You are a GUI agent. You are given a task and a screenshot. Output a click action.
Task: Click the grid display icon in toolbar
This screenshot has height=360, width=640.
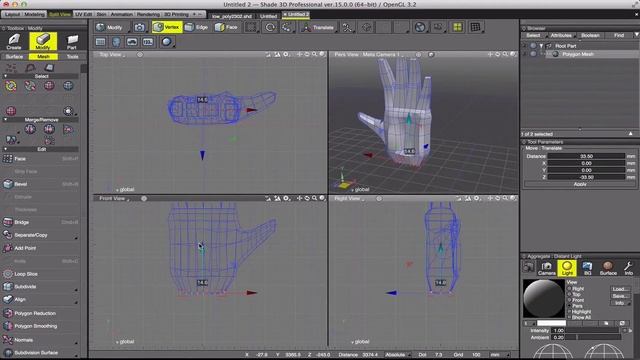(x=475, y=27)
